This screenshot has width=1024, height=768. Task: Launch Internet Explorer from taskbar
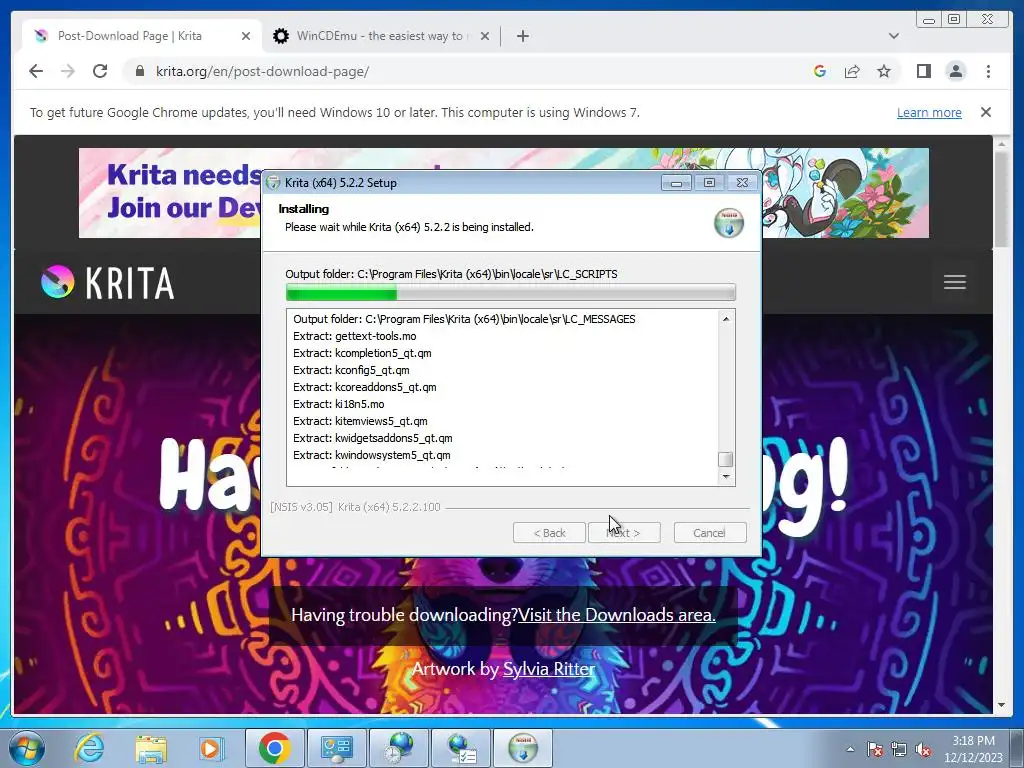pos(88,748)
